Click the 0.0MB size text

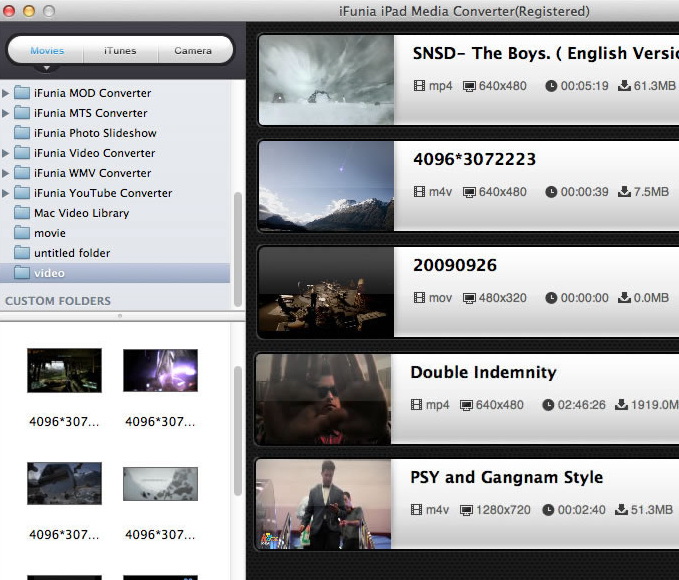(651, 298)
